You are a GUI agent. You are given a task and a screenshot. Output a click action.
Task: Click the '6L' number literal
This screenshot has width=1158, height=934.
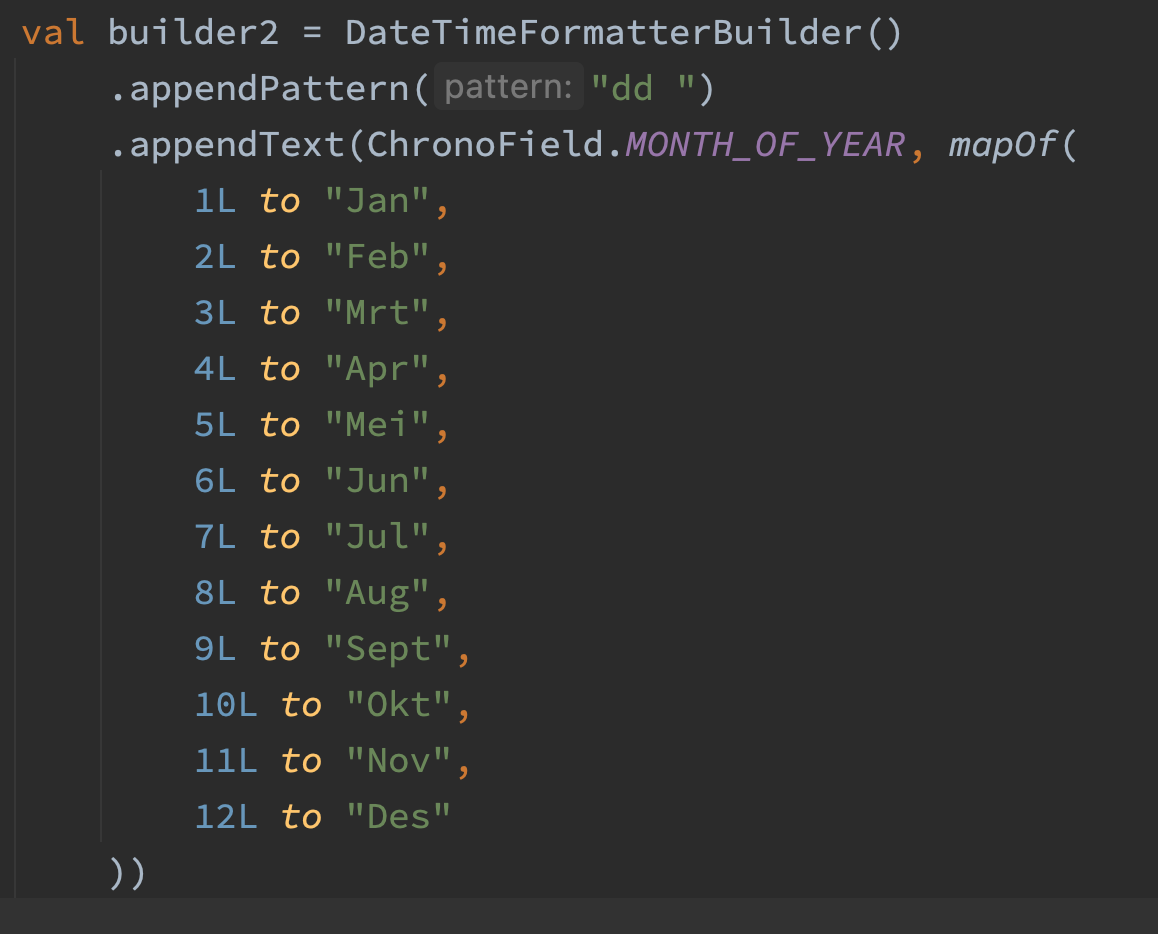click(x=215, y=481)
